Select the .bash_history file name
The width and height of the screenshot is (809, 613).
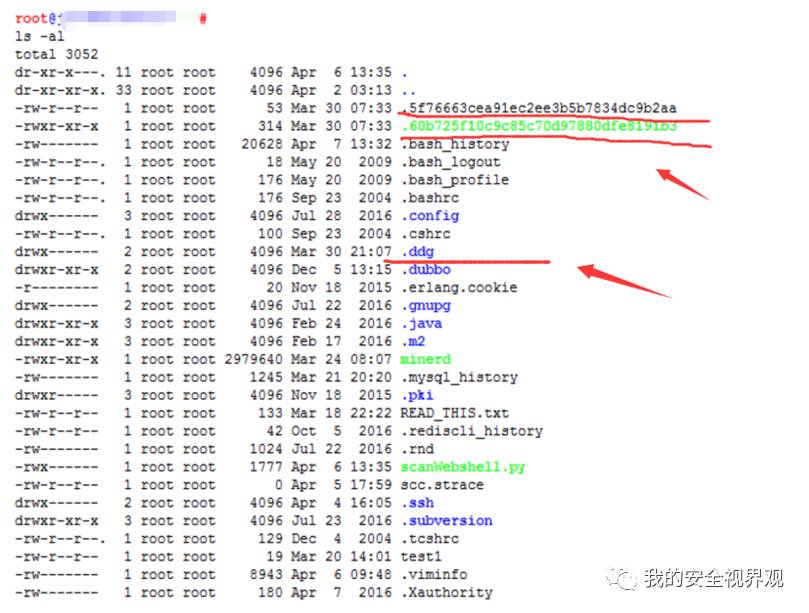[455, 144]
